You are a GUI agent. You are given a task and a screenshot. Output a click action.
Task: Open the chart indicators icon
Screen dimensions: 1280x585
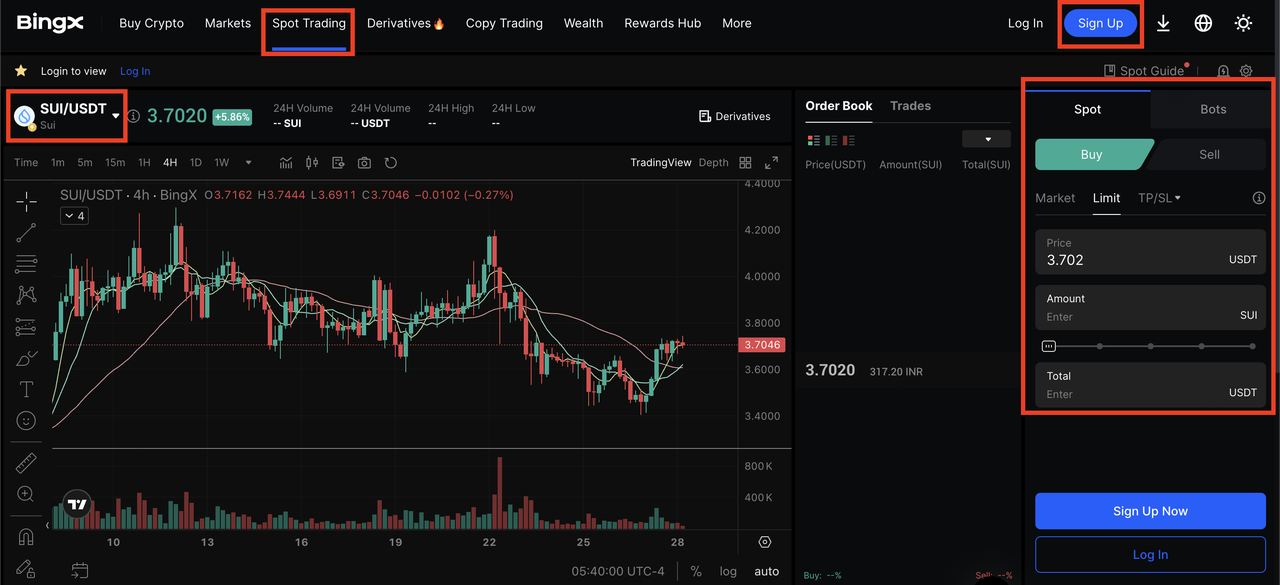(x=286, y=163)
